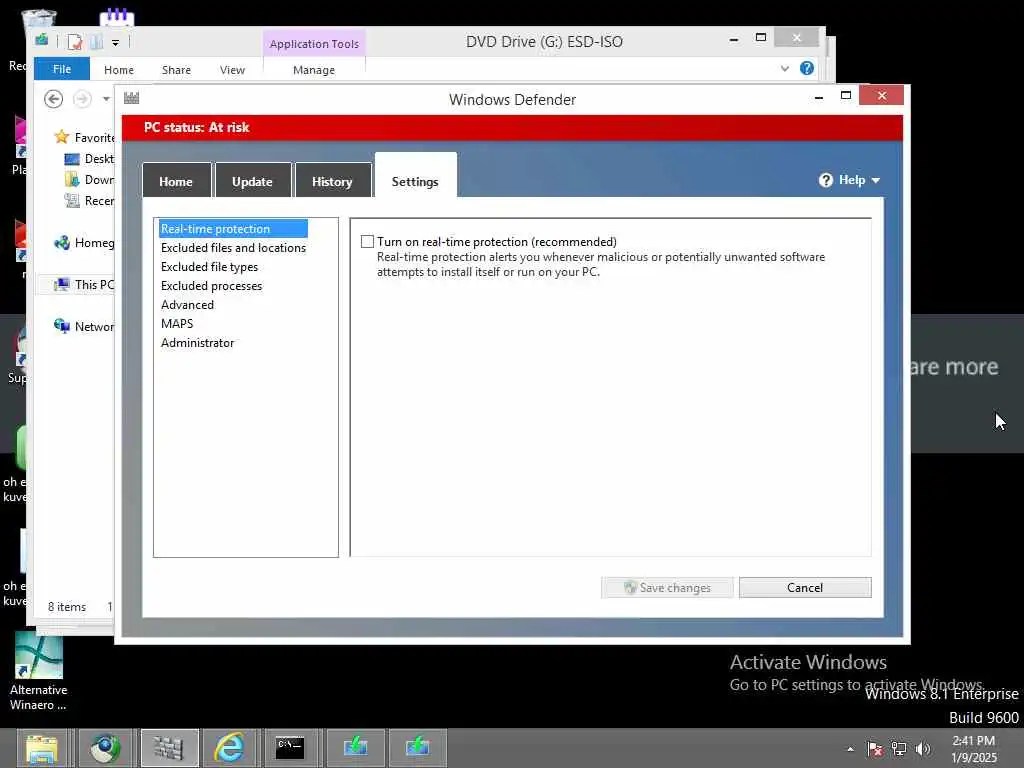Click the Help question mark icon
Screen dimensions: 1024x768
[x=825, y=180]
